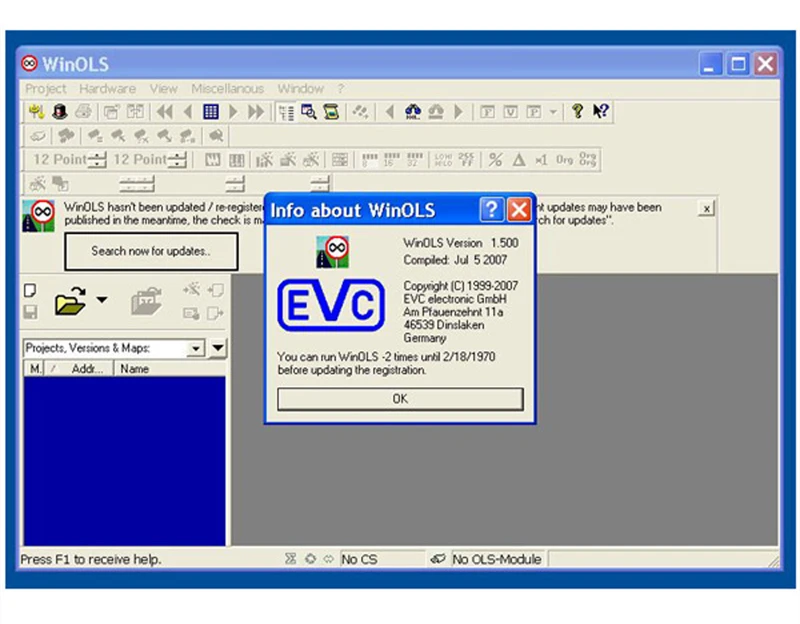
Task: Click the blue binoculars find icon
Action: (x=413, y=111)
